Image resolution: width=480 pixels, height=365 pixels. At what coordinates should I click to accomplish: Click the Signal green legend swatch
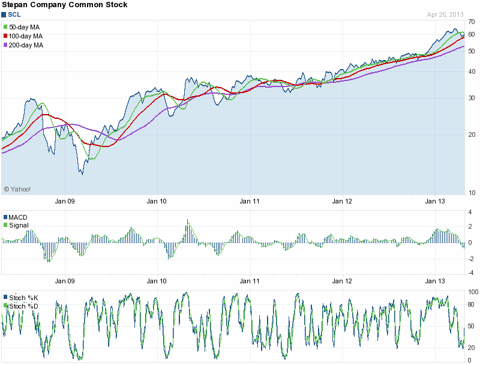point(5,225)
